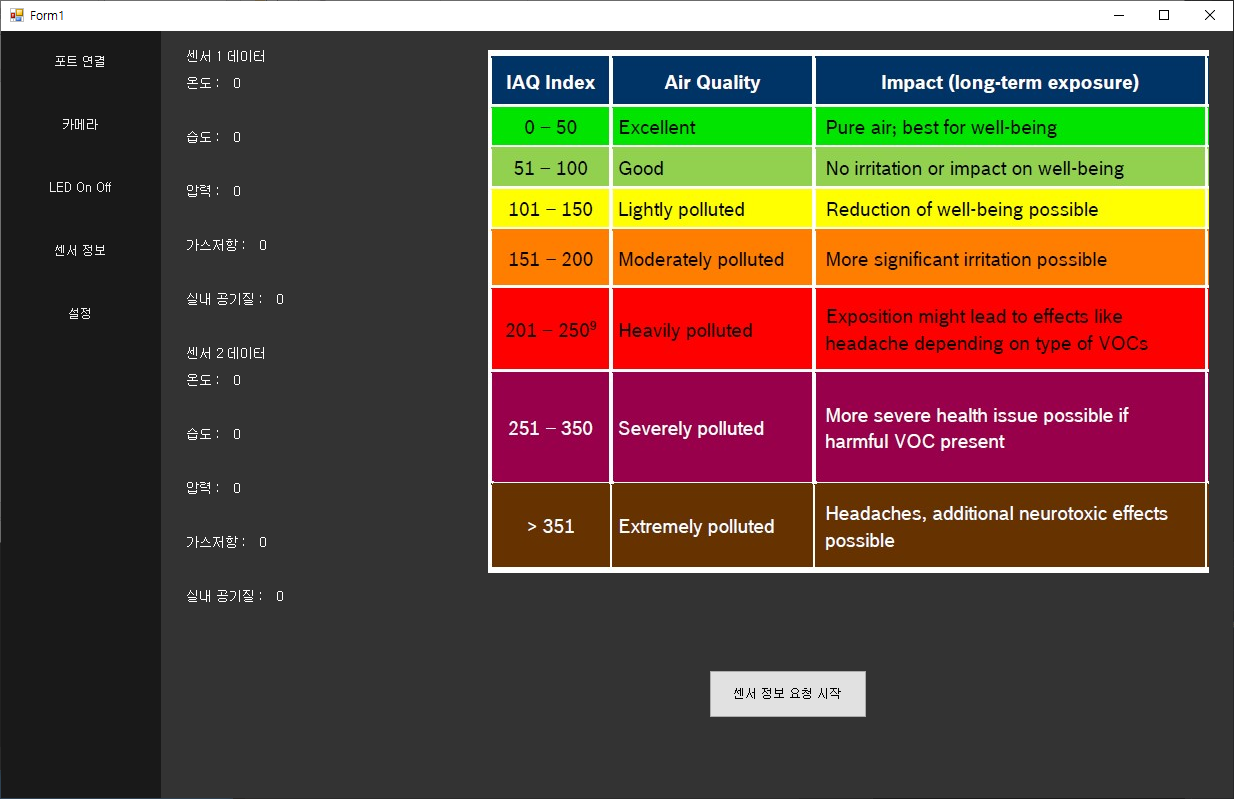The image size is (1234, 799).
Task: Click the red 201 – 250 index cell
Action: pyautogui.click(x=551, y=330)
